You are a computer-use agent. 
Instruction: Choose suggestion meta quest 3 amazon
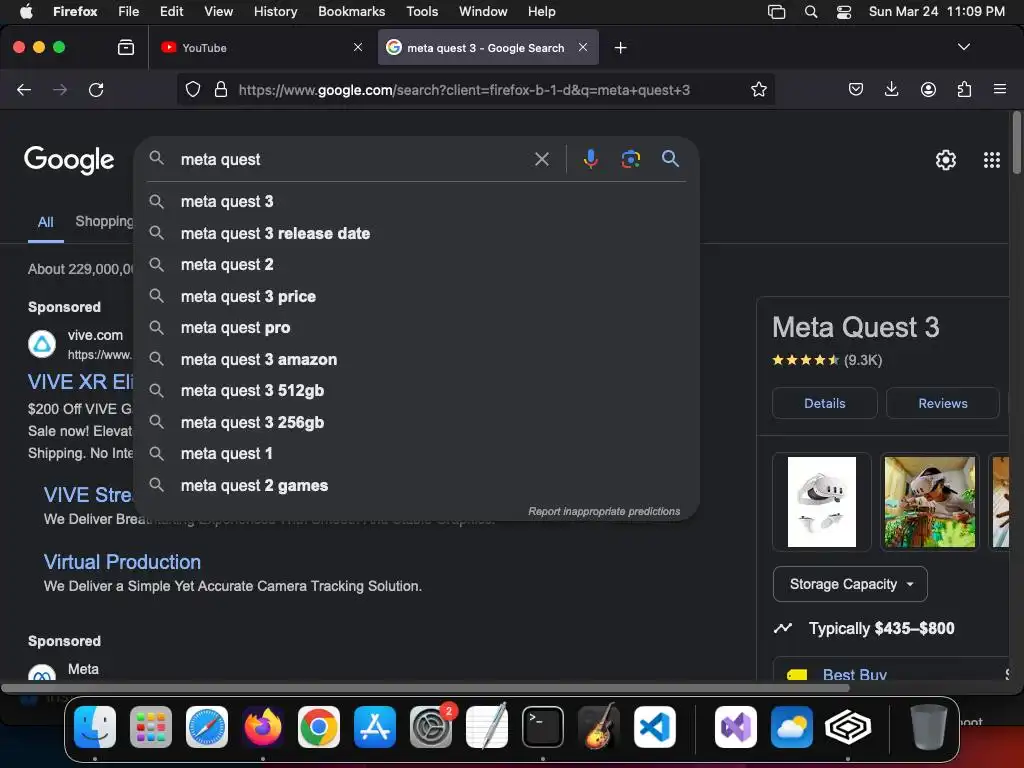pos(416,359)
